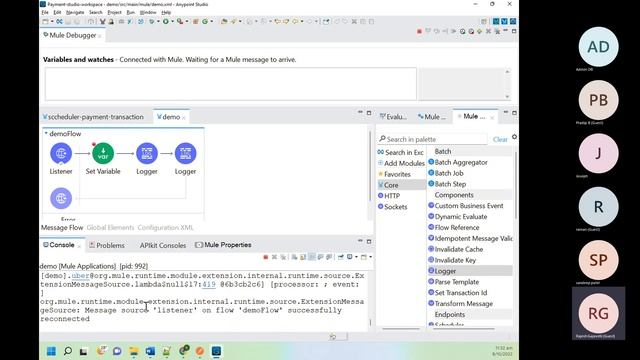This screenshot has width=640, height=360.
Task: Click the Variables pane scroll-down arrow
Action: pos(507,97)
